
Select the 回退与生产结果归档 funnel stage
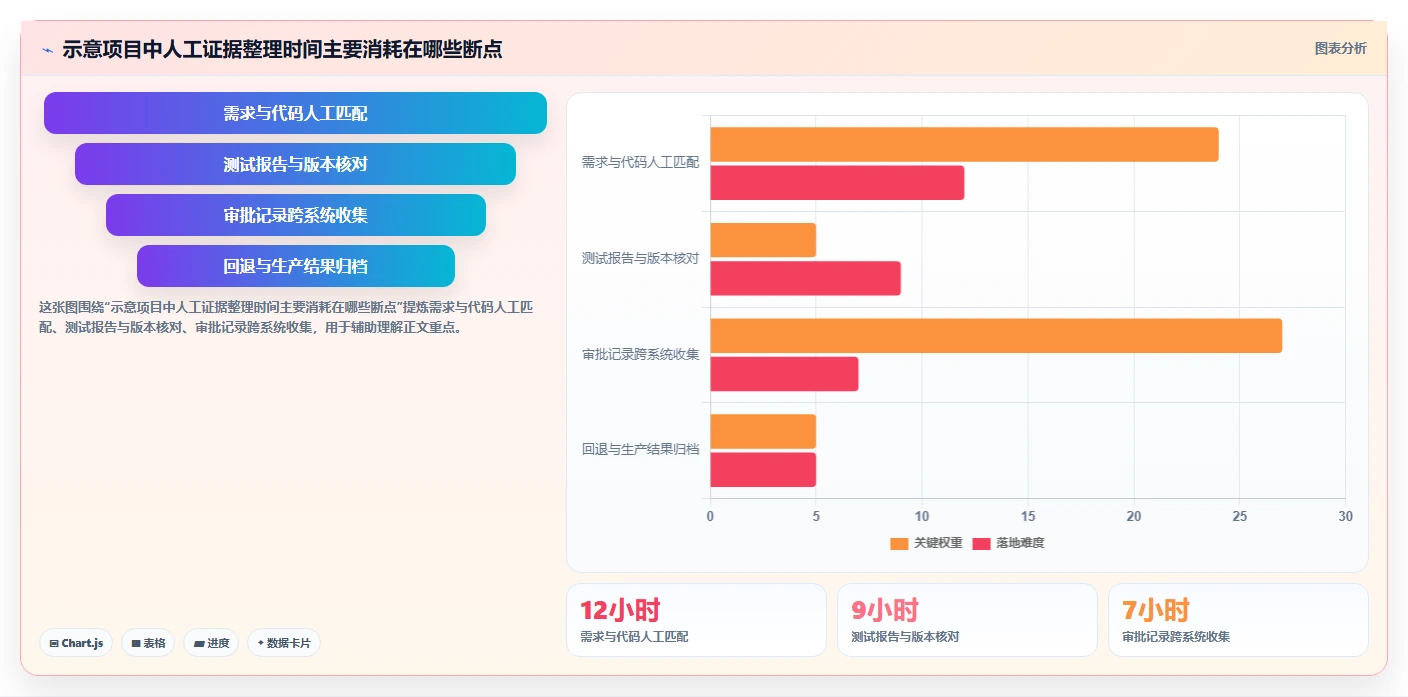(295, 266)
